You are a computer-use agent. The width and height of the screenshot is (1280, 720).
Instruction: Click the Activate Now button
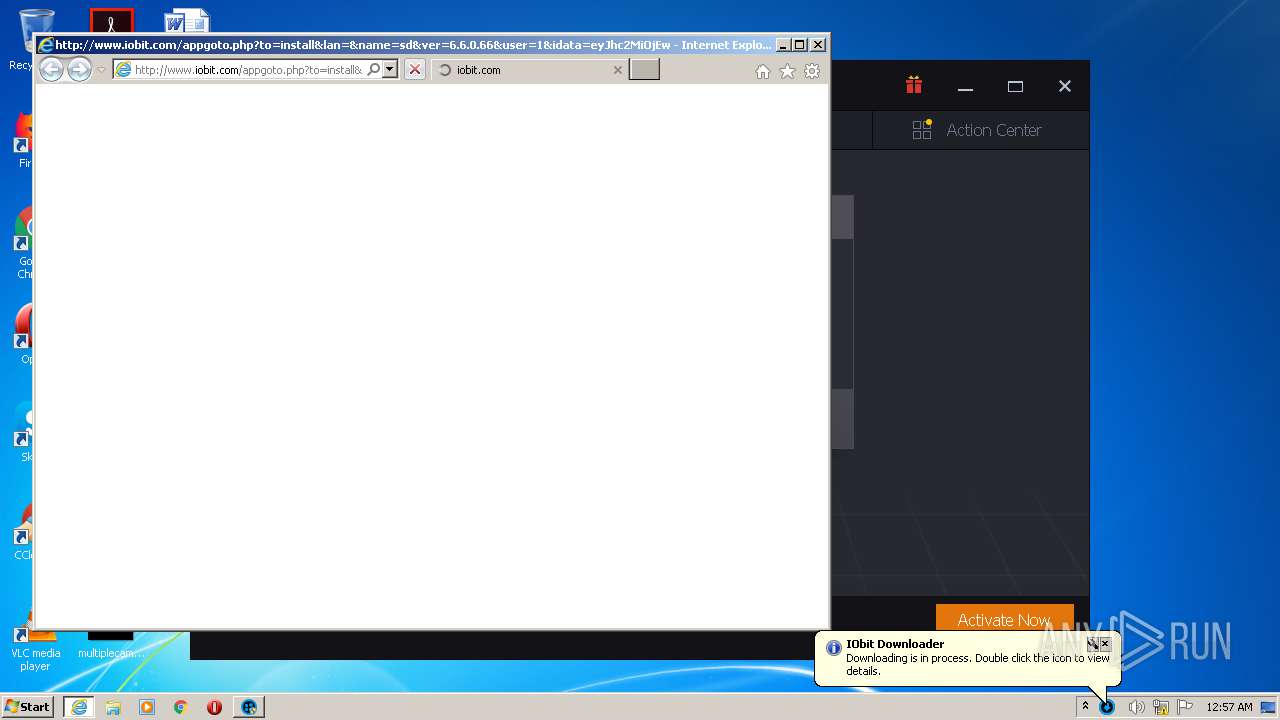1004,620
